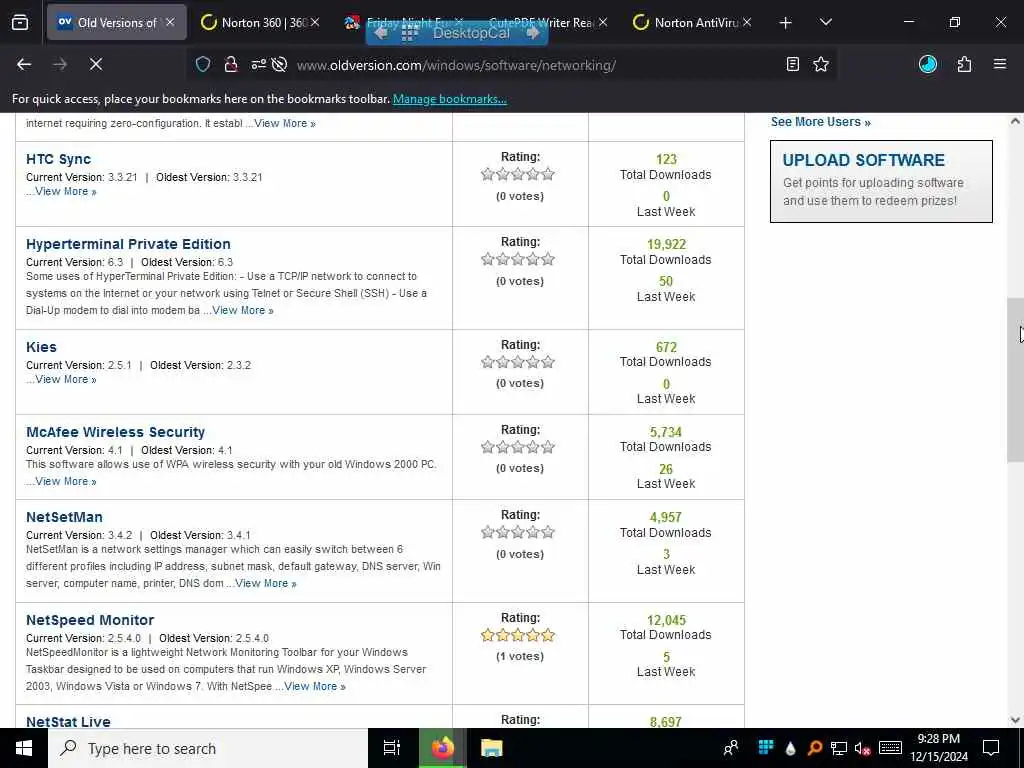Click Firefox icon on the taskbar

coord(442,748)
